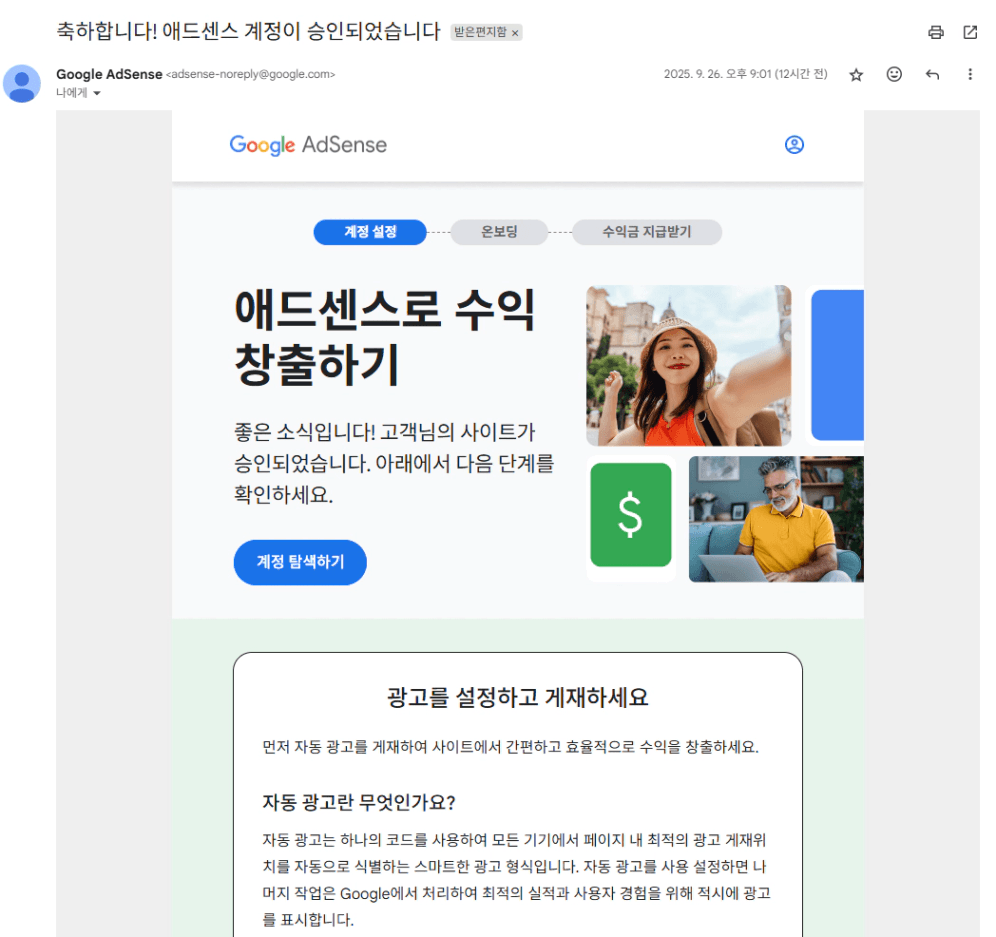Remove the 받은편지함 label with x

click(x=515, y=33)
